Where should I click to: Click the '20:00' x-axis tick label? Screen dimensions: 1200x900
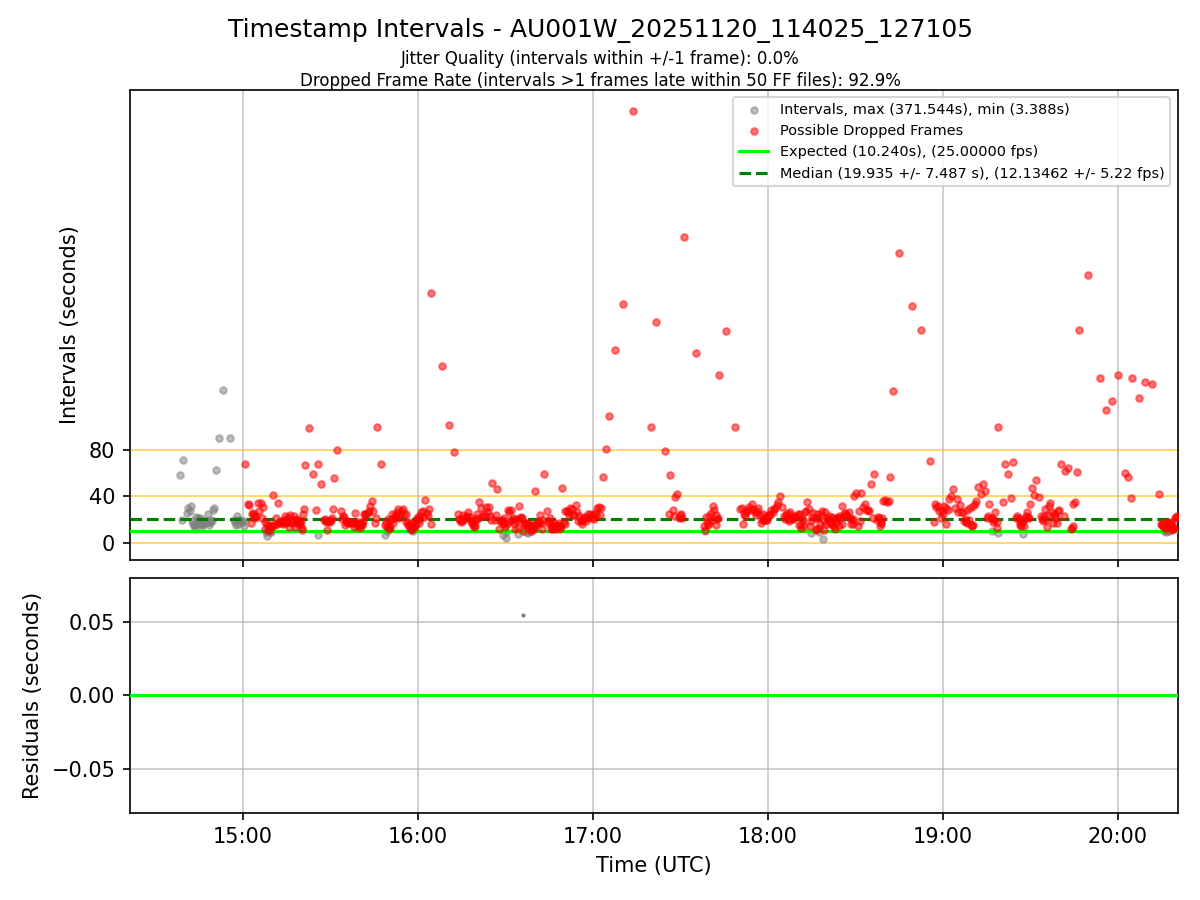(1118, 836)
